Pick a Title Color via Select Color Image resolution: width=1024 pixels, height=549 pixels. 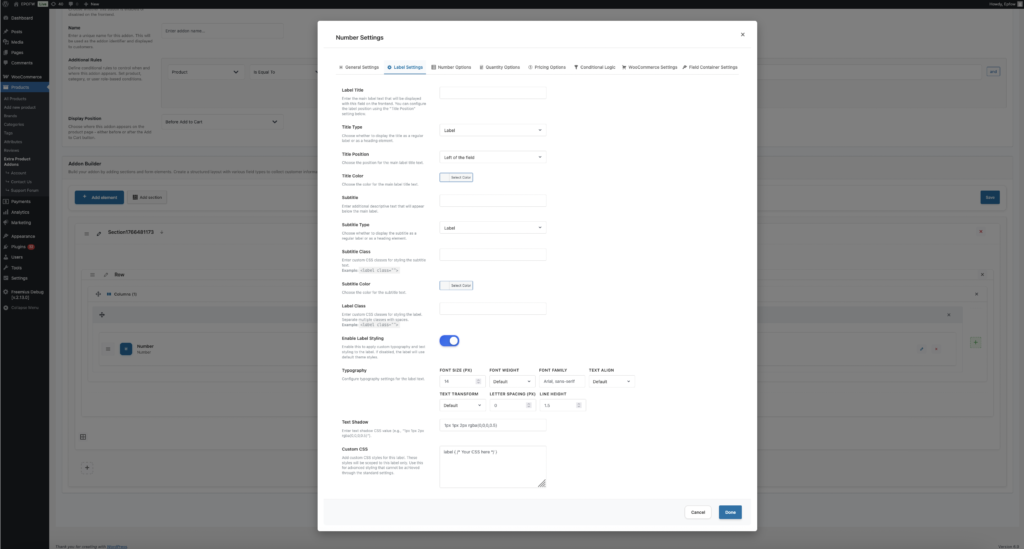[456, 177]
